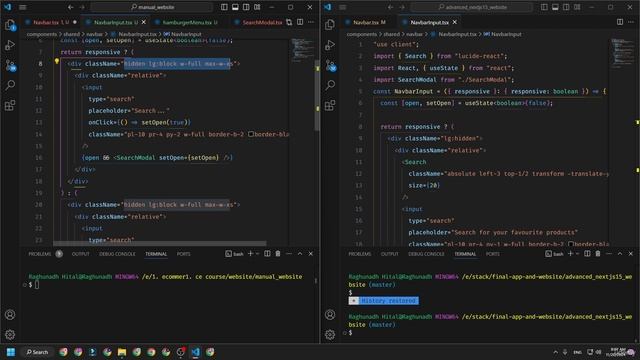The height and width of the screenshot is (360, 640).
Task: Open Extensions view in right VS Code window
Action: click(x=330, y=105)
